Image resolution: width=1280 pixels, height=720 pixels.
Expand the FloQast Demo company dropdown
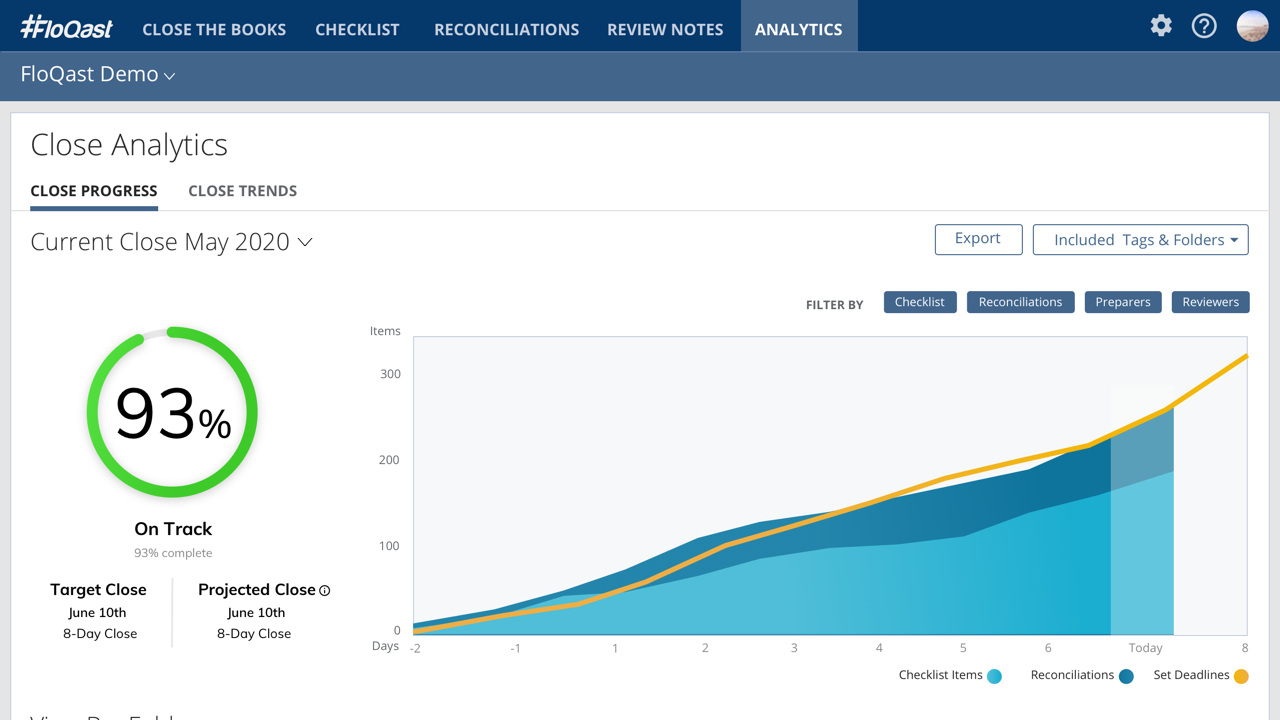(x=98, y=75)
